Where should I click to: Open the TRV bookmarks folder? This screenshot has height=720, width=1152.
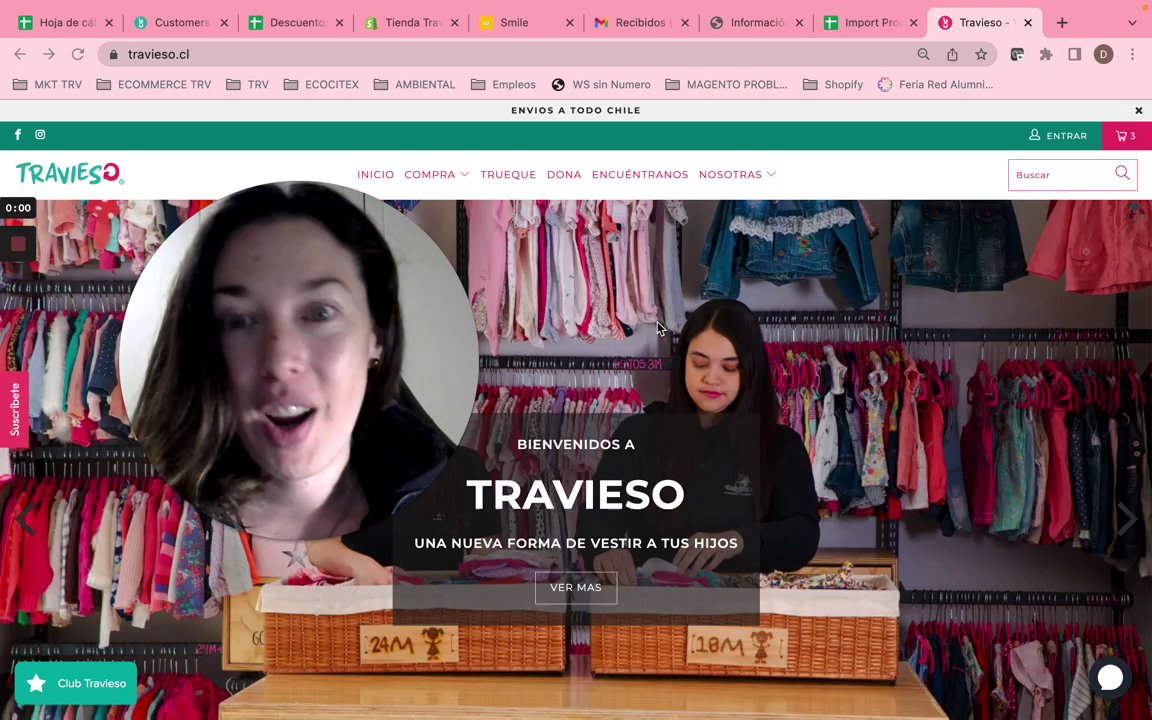coord(248,84)
